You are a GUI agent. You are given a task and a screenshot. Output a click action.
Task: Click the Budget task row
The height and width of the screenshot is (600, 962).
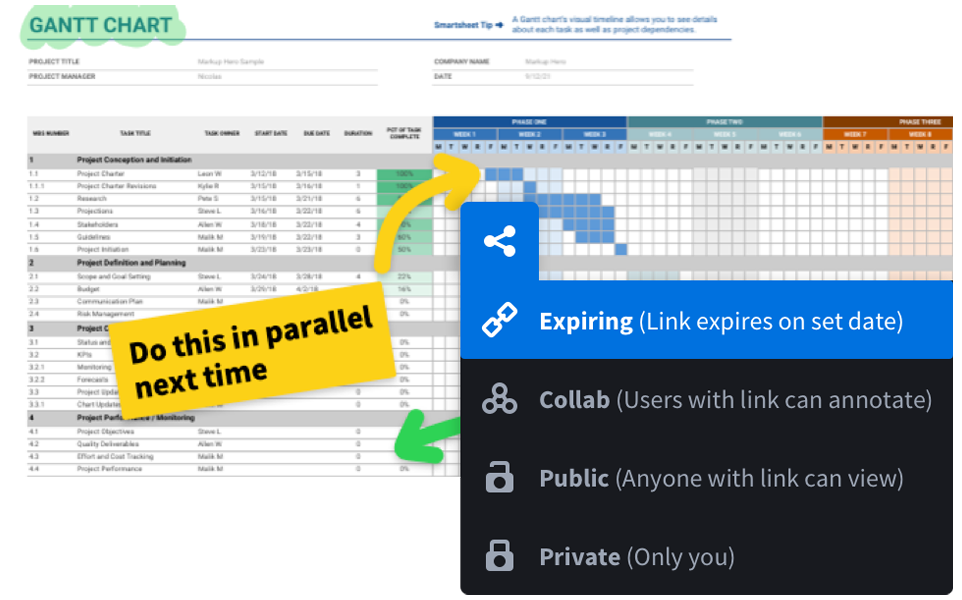230,289
